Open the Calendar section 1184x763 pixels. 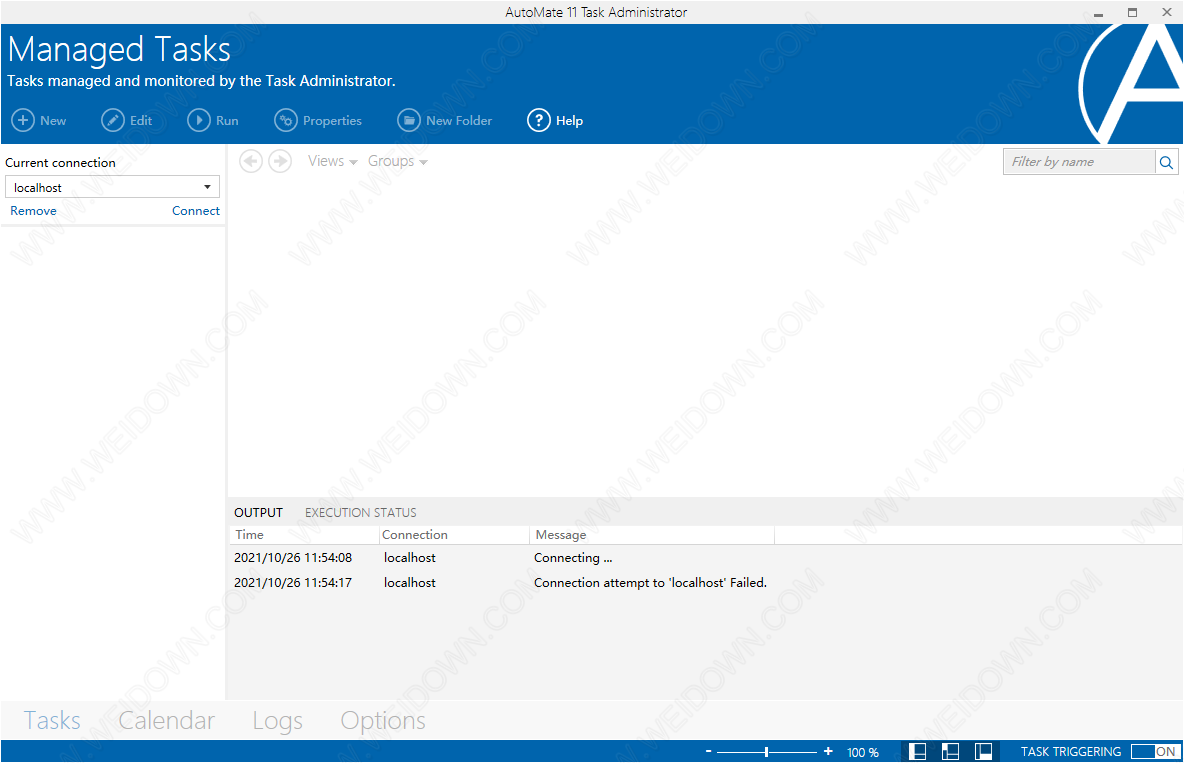tap(166, 721)
